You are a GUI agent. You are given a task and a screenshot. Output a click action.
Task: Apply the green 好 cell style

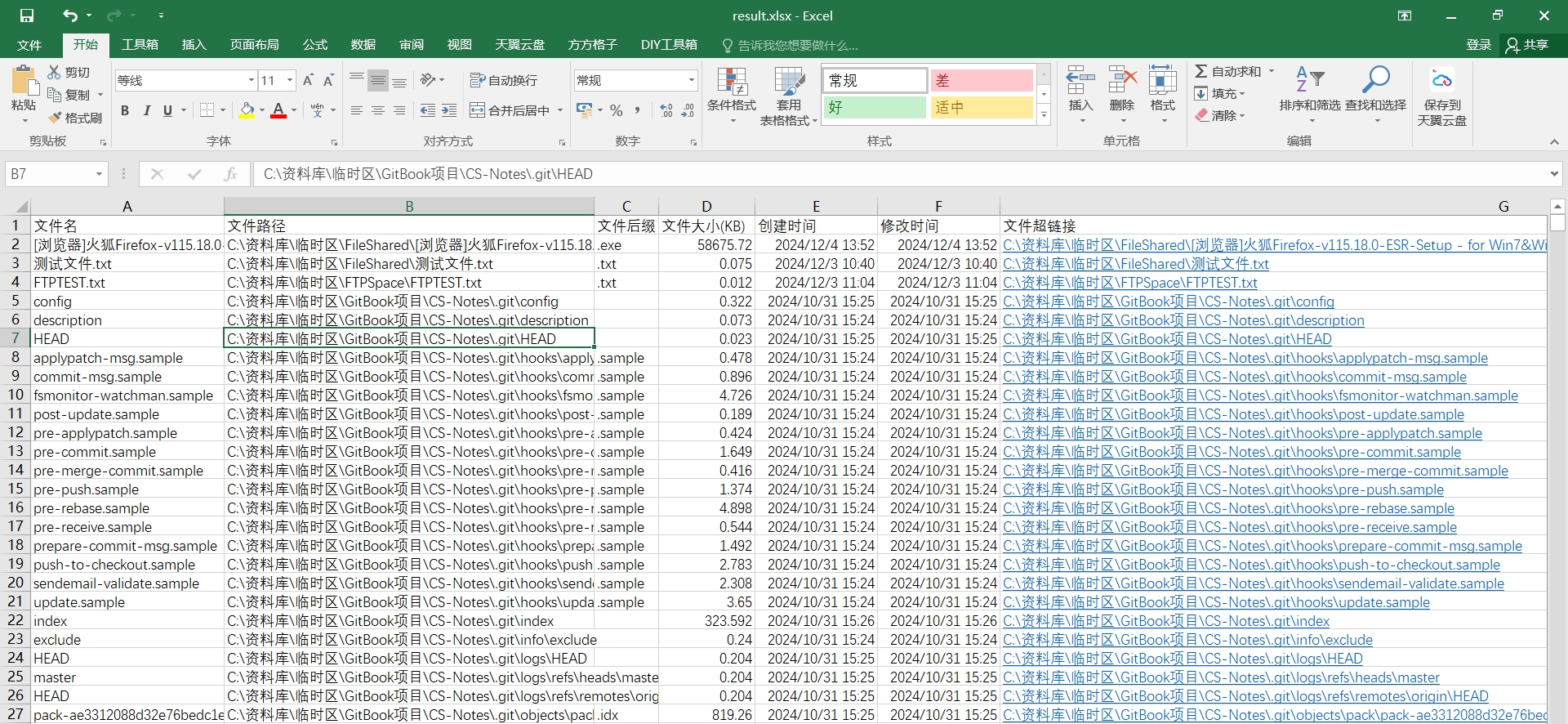(874, 107)
